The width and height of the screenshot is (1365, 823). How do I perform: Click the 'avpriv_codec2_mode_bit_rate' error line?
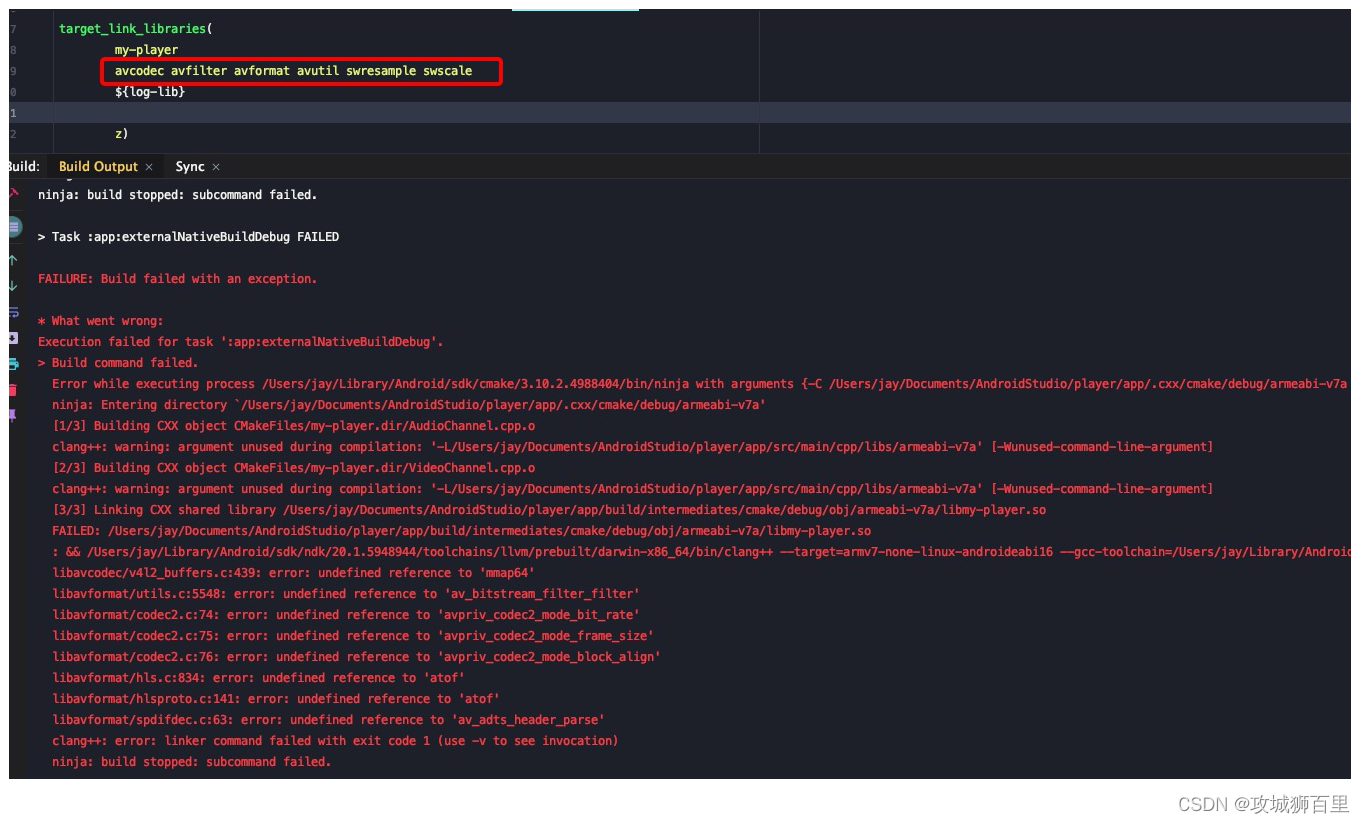346,615
